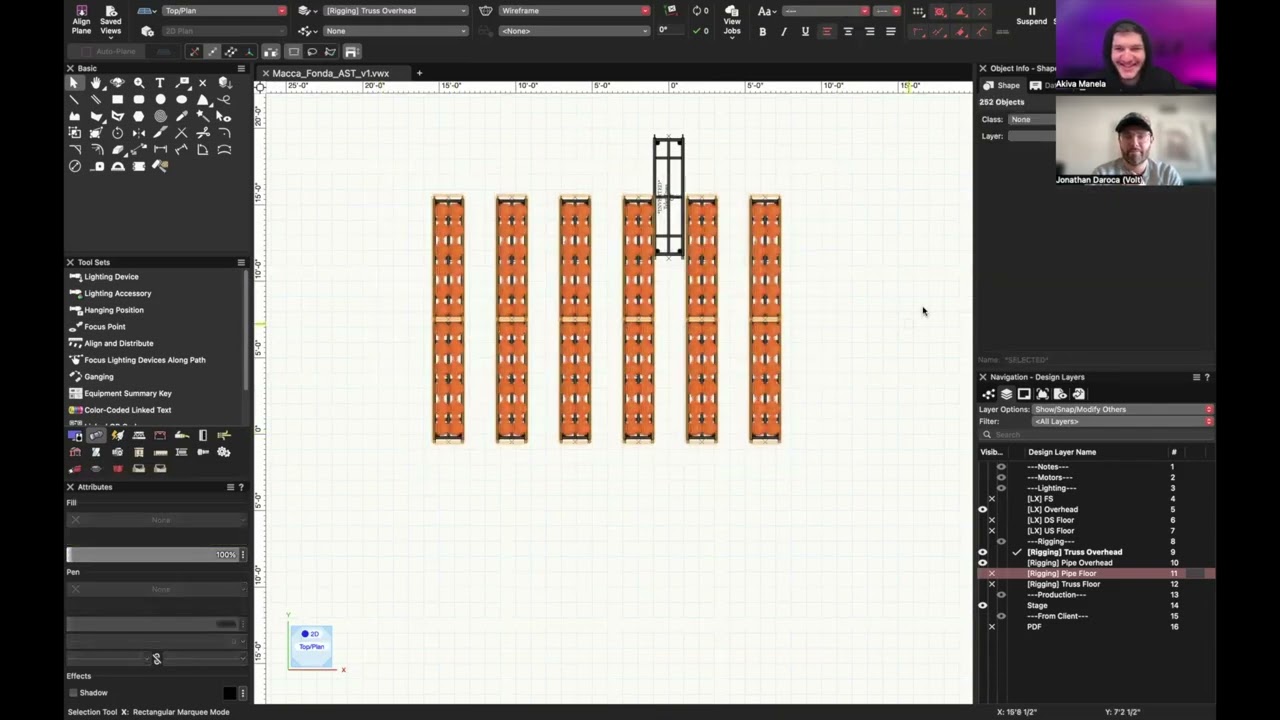Screen dimensions: 1280x720
Task: Toggle the Shadow checkbox in Effects
Action: click(73, 693)
